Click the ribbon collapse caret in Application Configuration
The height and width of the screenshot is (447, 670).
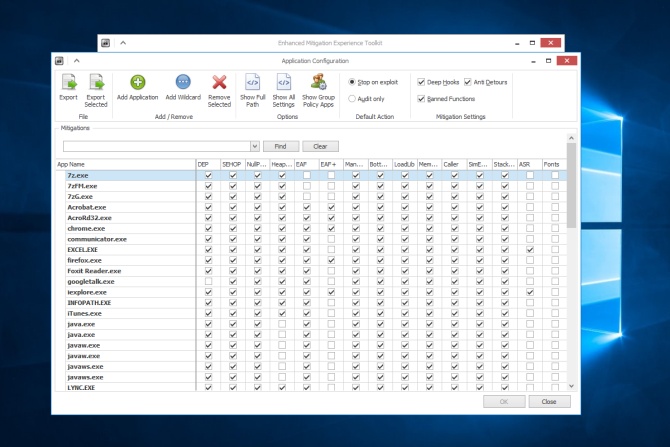pyautogui.click(x=76, y=61)
